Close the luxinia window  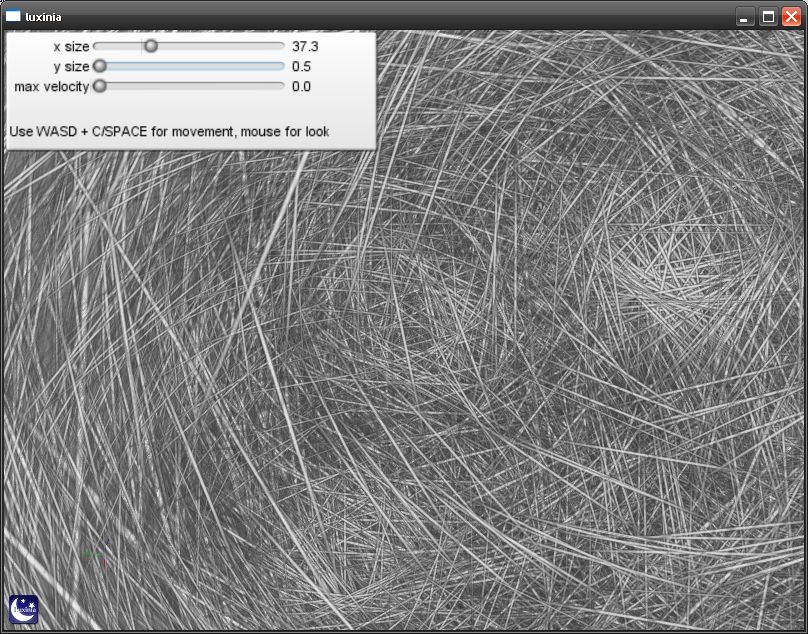pyautogui.click(x=791, y=16)
